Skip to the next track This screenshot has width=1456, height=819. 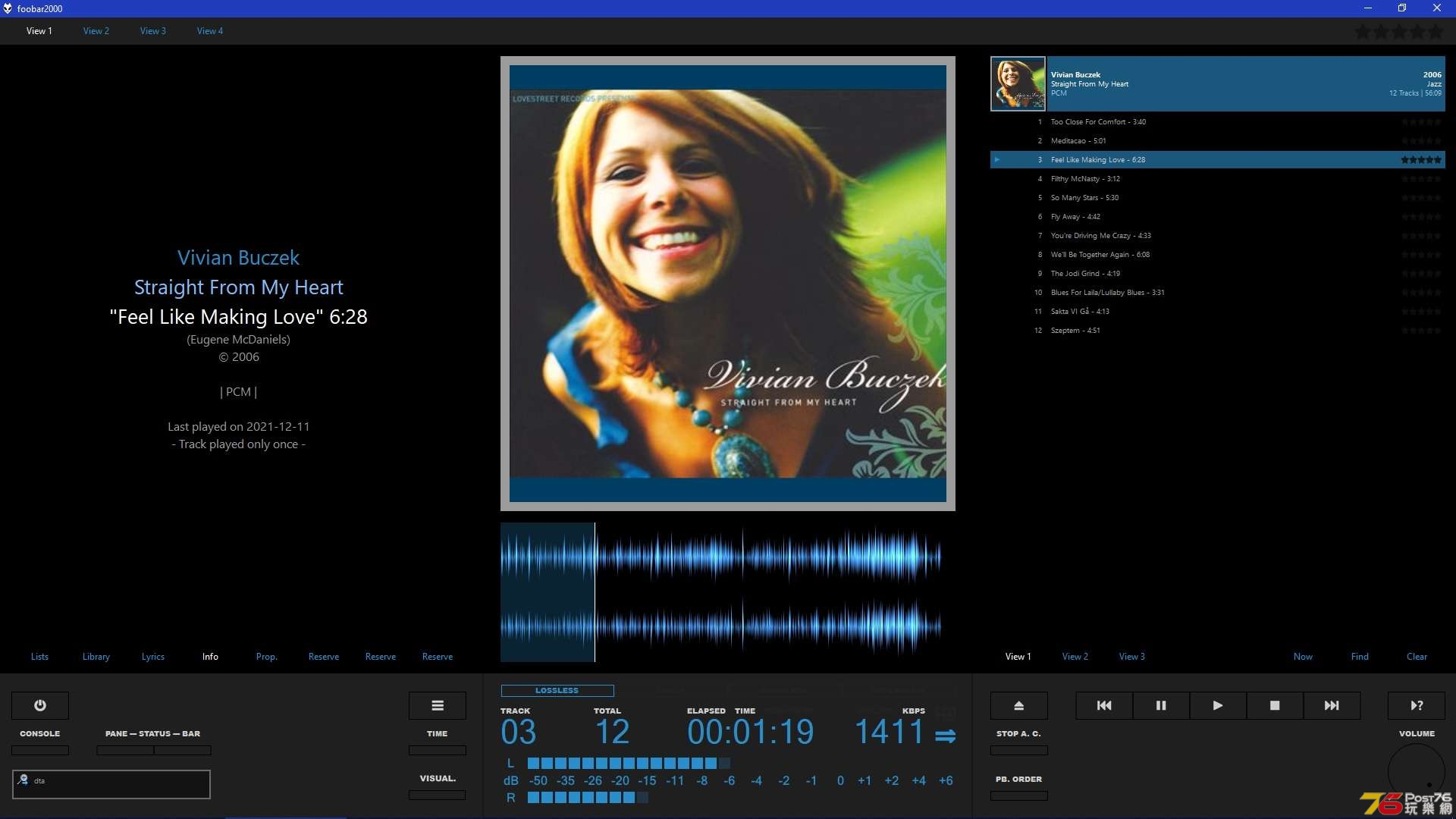click(1332, 705)
